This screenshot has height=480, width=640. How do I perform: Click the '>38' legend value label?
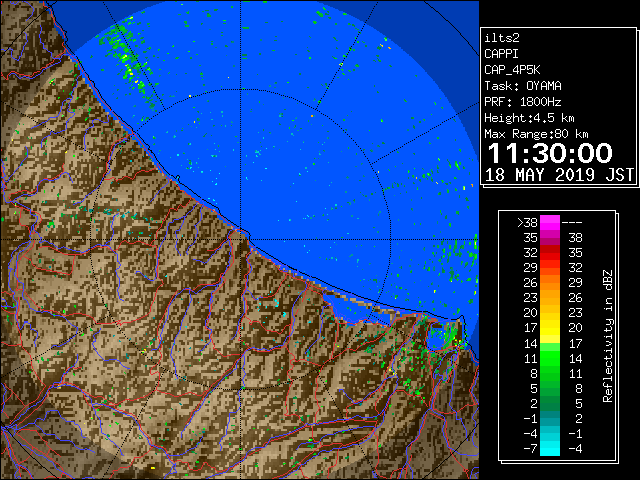pos(527,223)
